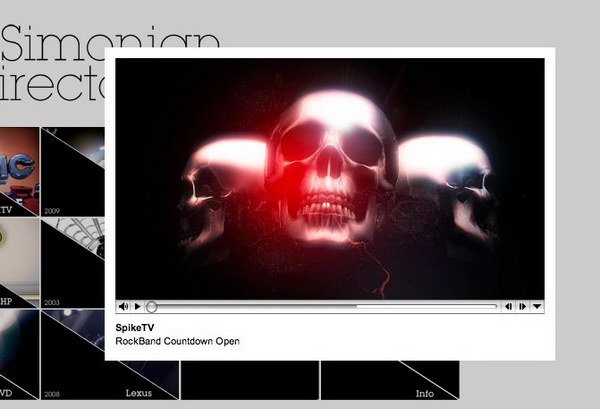This screenshot has height=409, width=600.
Task: Click the playhead knob on progress bar
Action: tap(152, 307)
